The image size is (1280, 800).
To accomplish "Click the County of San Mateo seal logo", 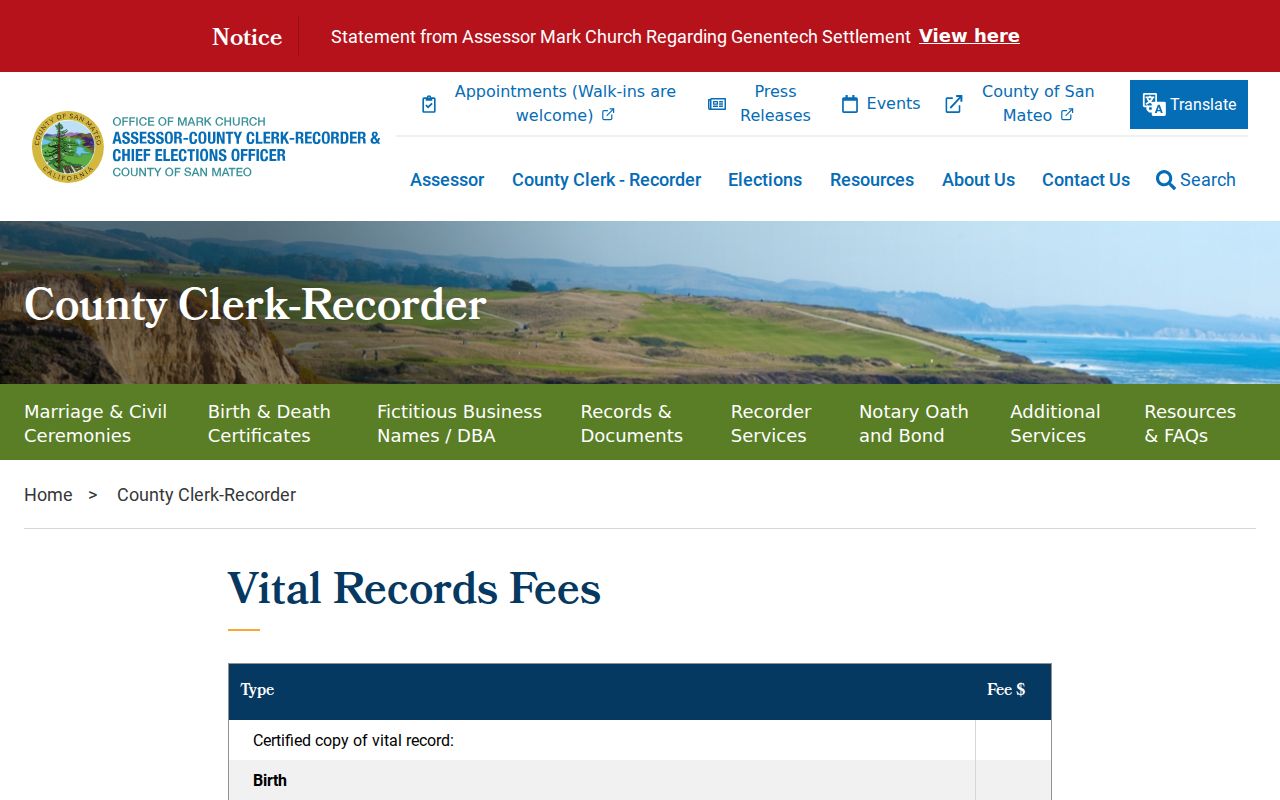I will (x=68, y=146).
